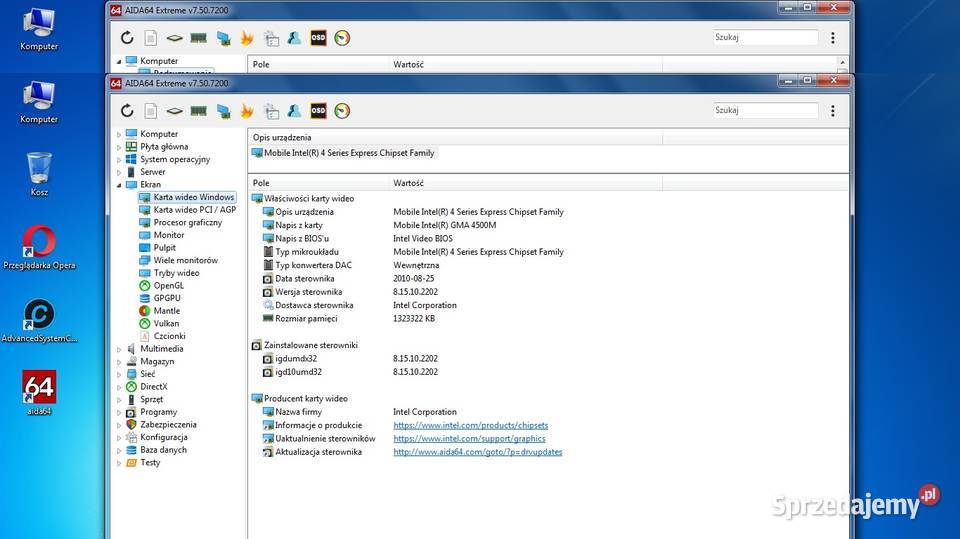960x539 pixels.
Task: Select GPGPU tree item
Action: click(167, 298)
